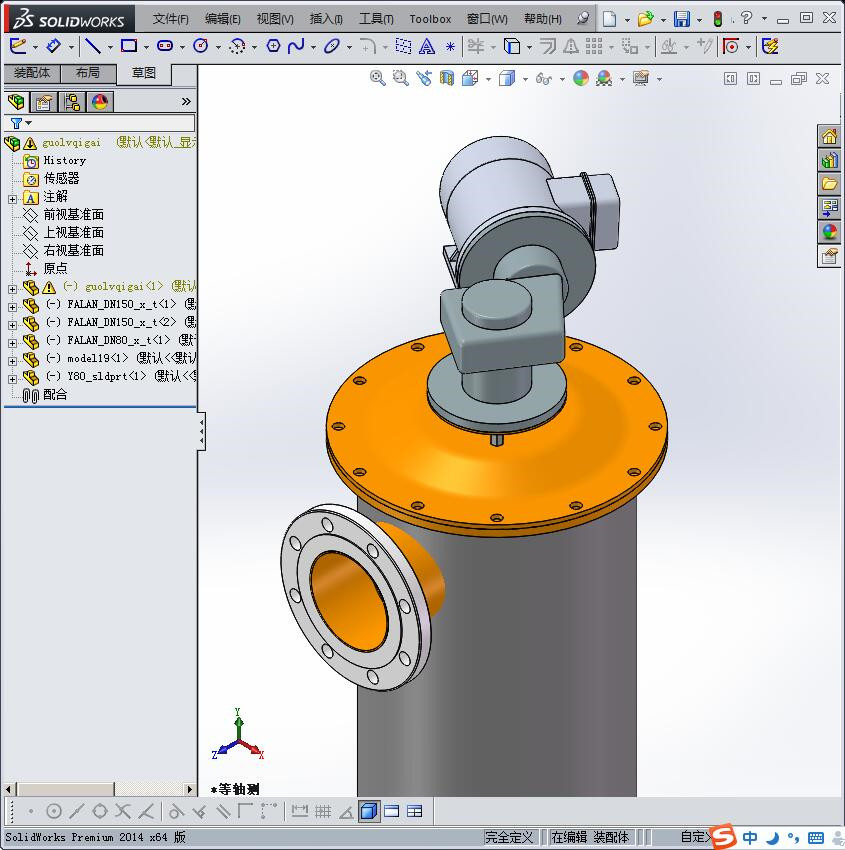Open the PropertyManager tab icon
The height and width of the screenshot is (850, 845).
pyautogui.click(x=43, y=102)
